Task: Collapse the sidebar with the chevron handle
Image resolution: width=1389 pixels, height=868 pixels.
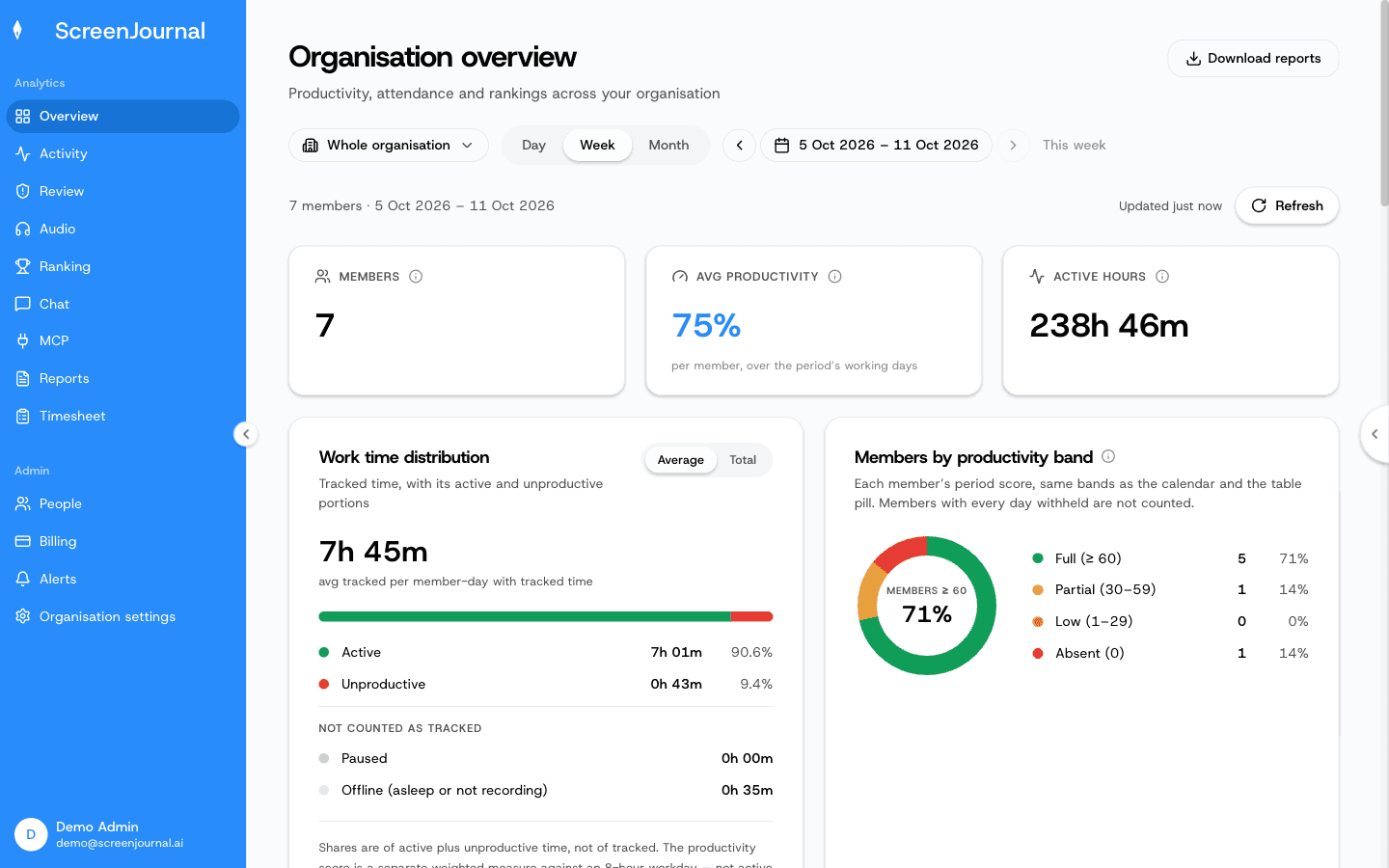Action: pos(246,434)
